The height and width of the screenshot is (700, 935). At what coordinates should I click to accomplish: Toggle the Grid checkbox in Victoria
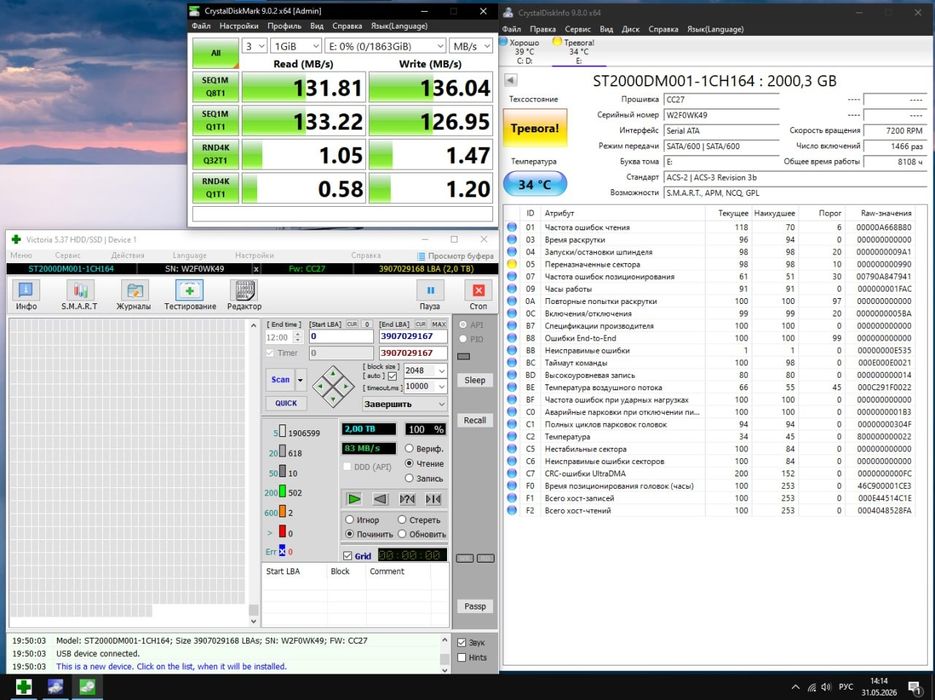348,556
